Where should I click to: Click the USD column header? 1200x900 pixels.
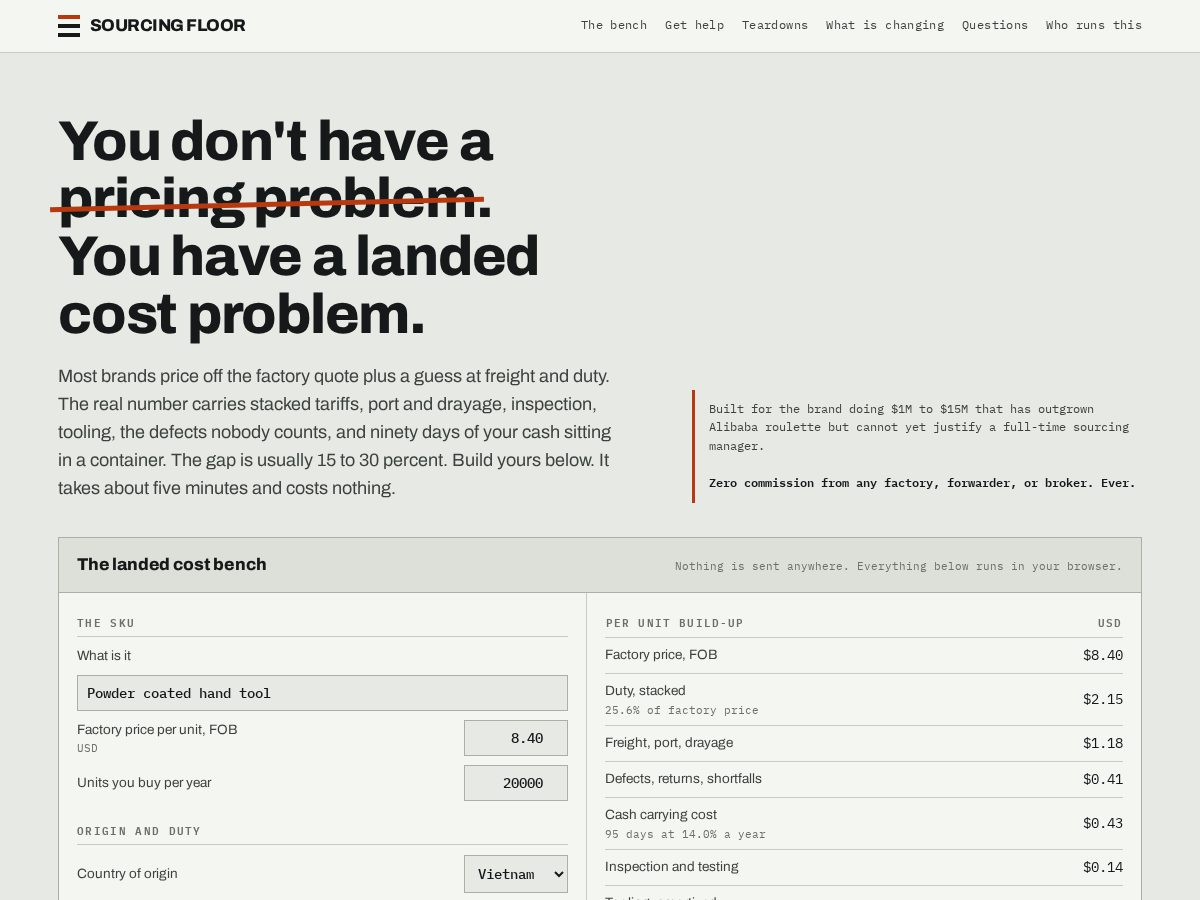click(x=1110, y=623)
